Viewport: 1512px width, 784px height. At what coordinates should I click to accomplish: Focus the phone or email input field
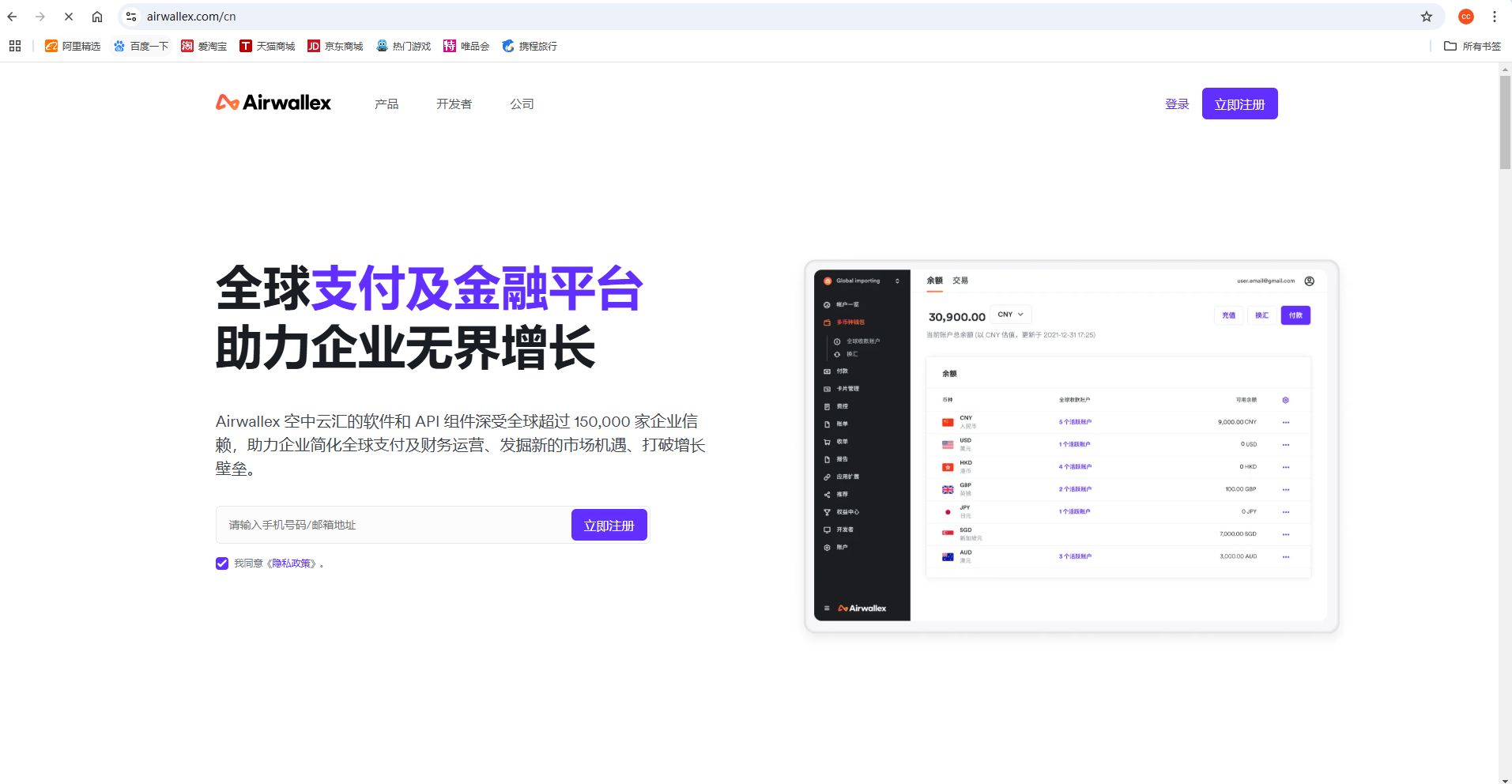click(x=394, y=525)
